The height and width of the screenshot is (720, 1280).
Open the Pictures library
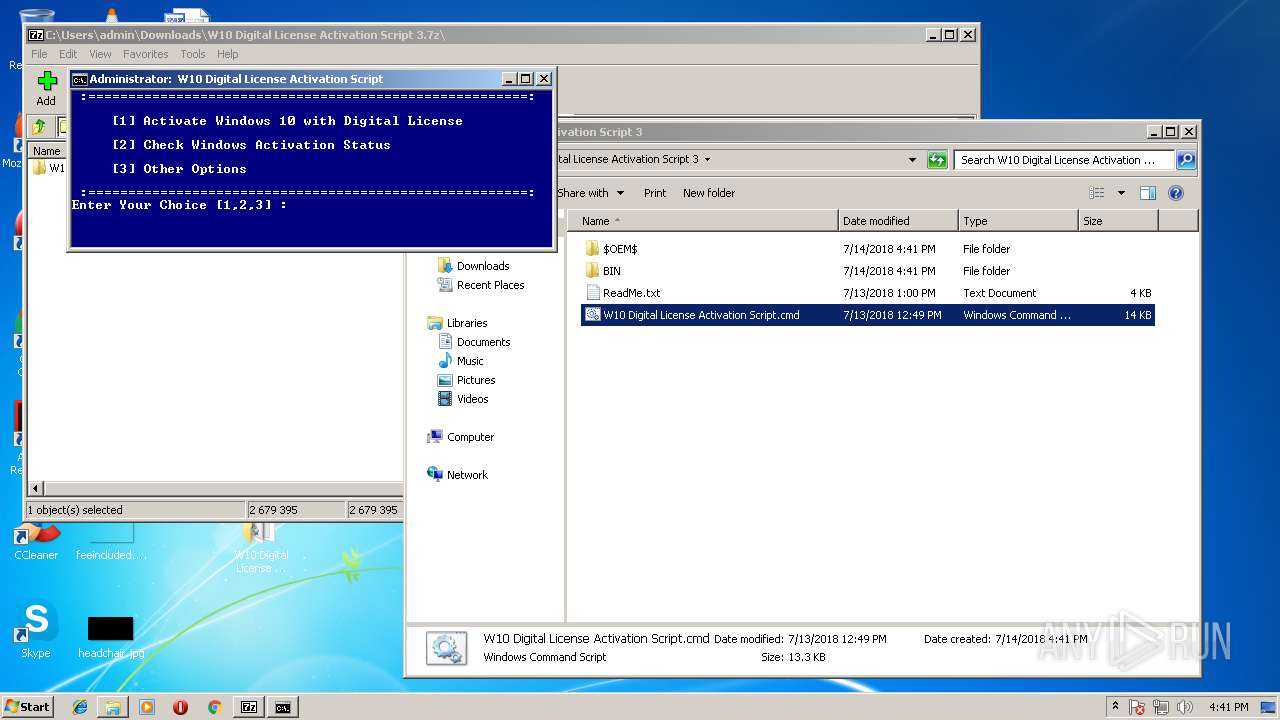[476, 380]
